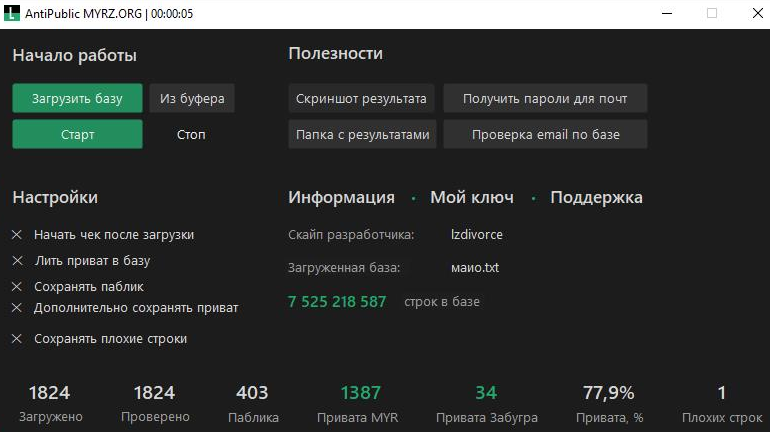Screen dimensions: 770x432
Task: Click the 1824 Загружено counter
Action: tap(50, 393)
